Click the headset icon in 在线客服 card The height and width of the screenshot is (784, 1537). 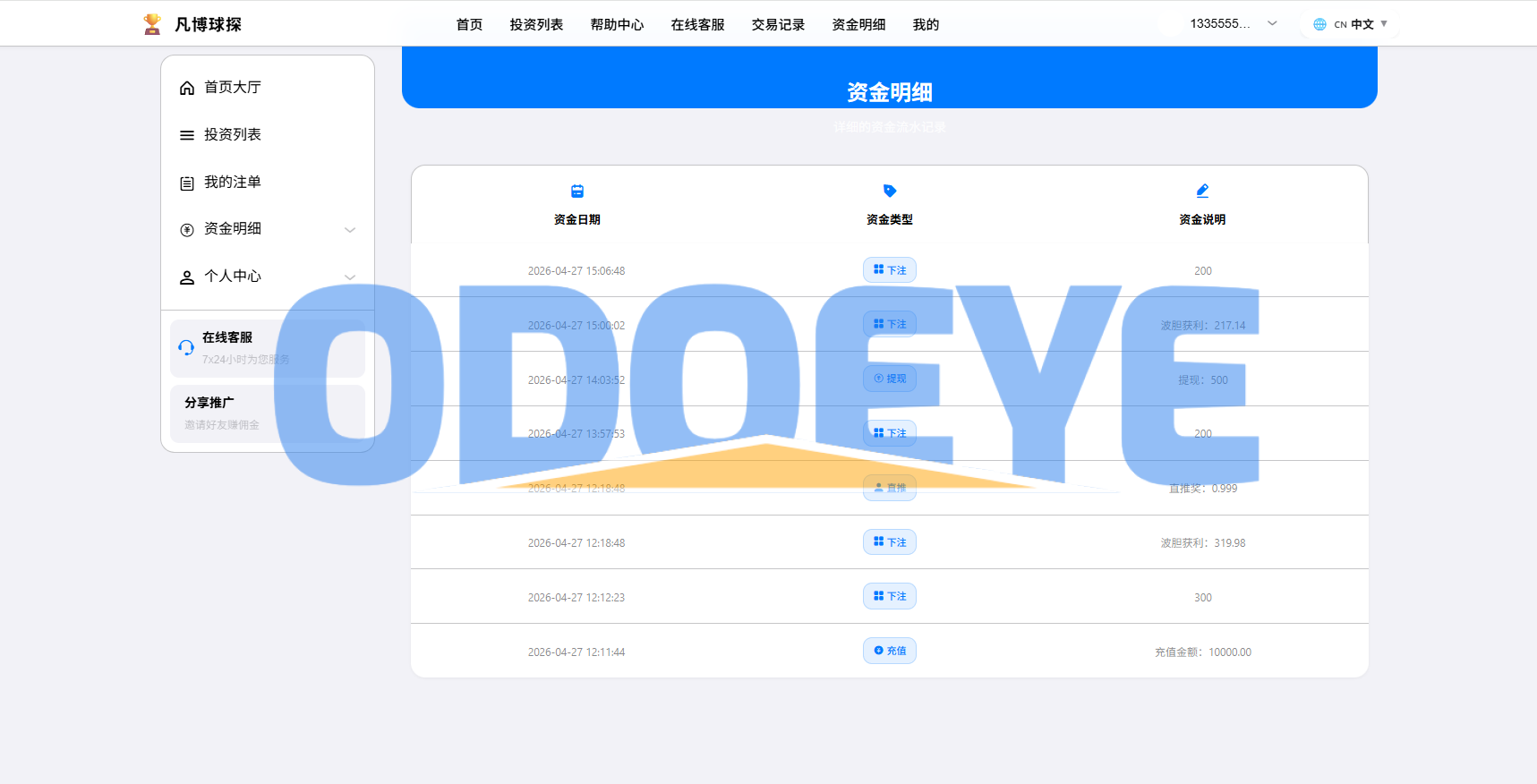click(186, 347)
